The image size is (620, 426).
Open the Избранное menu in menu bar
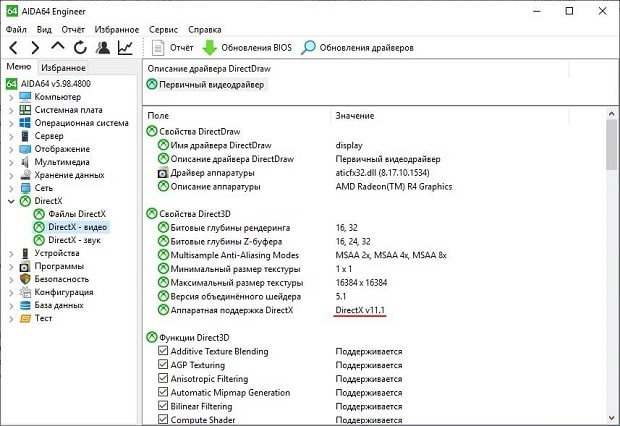click(x=117, y=30)
